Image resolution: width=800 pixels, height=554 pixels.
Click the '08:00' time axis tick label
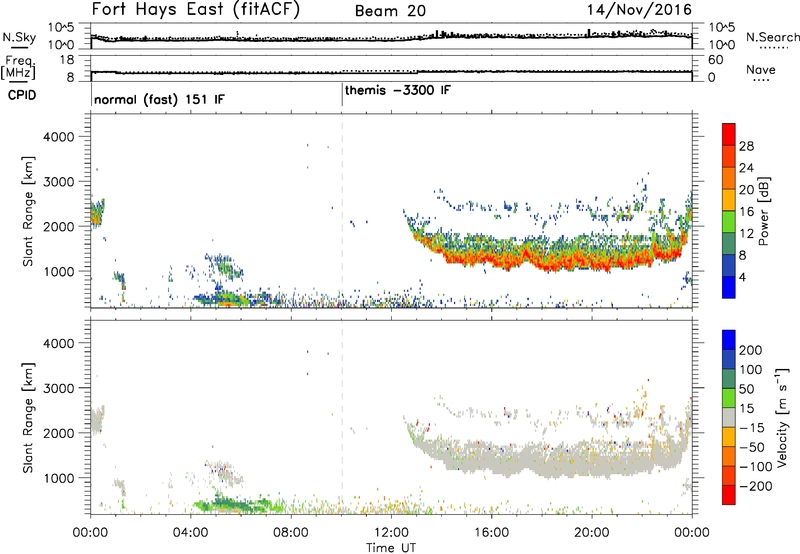pyautogui.click(x=291, y=533)
